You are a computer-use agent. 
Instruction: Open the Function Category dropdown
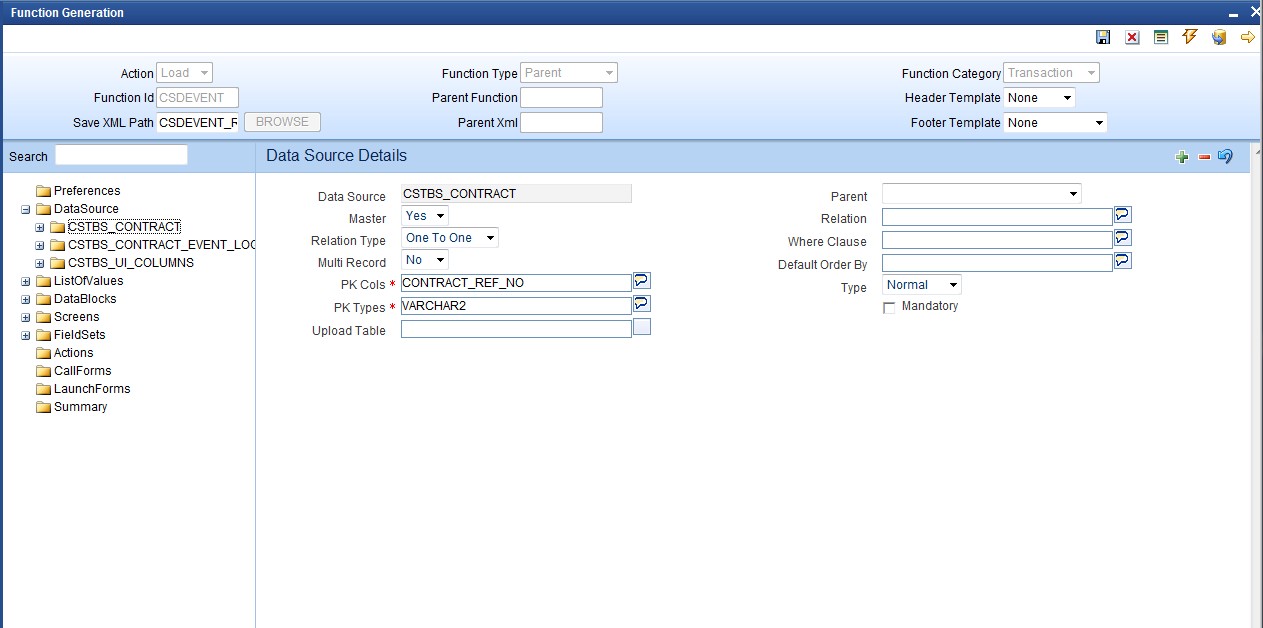pos(1052,73)
